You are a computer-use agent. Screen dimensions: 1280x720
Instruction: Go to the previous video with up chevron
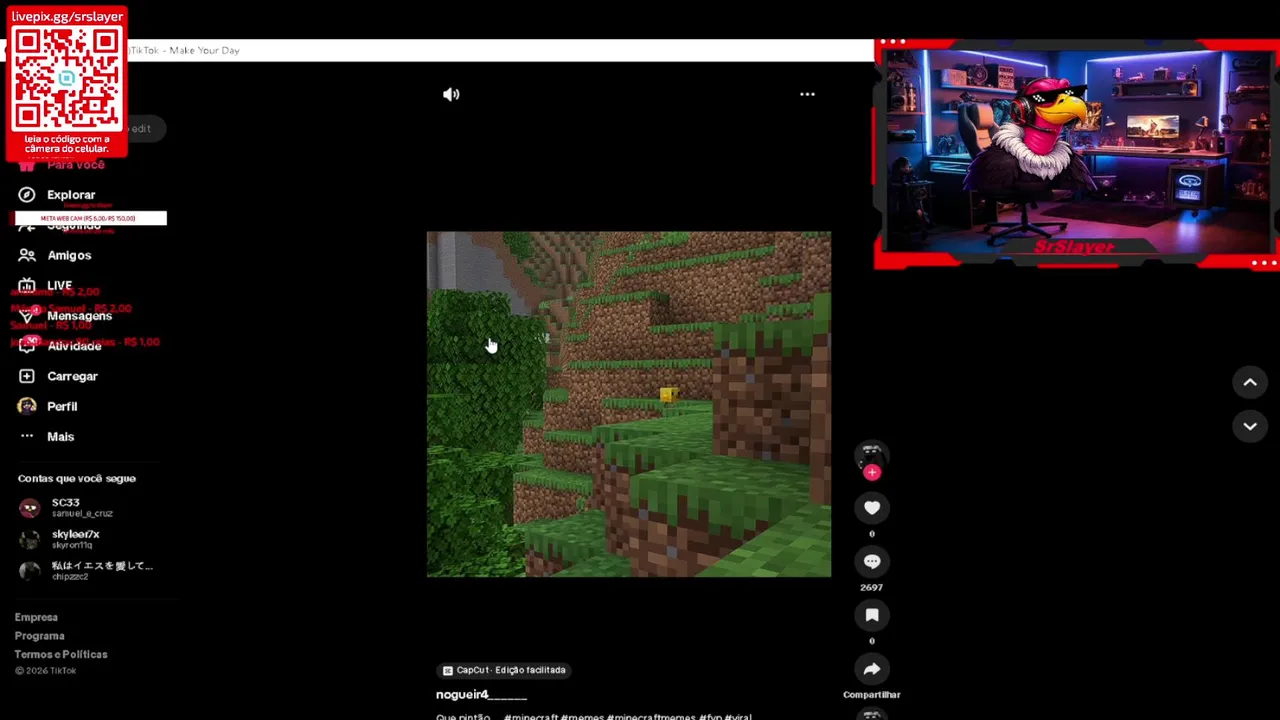1249,382
